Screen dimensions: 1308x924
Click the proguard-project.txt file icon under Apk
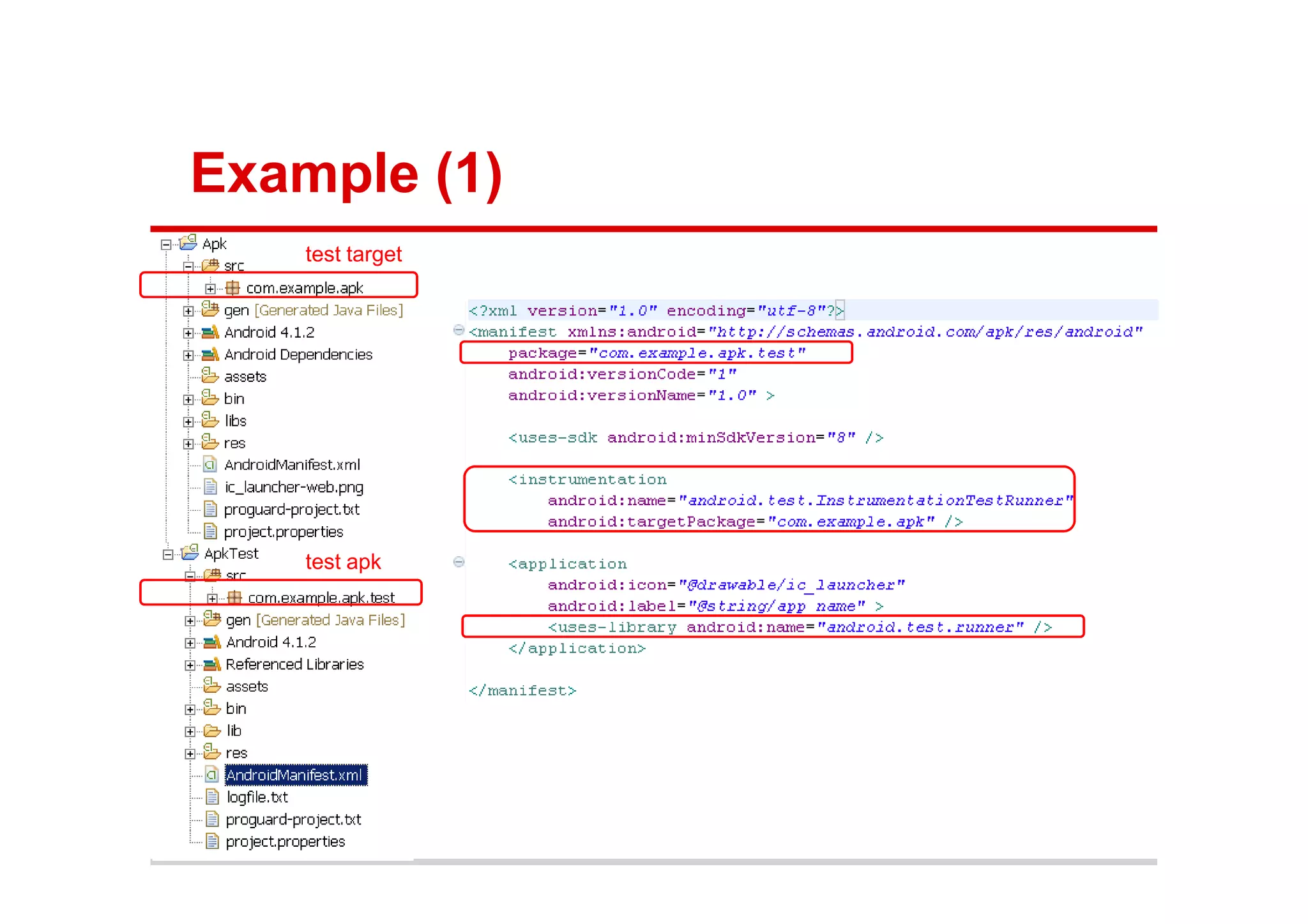tap(210, 509)
